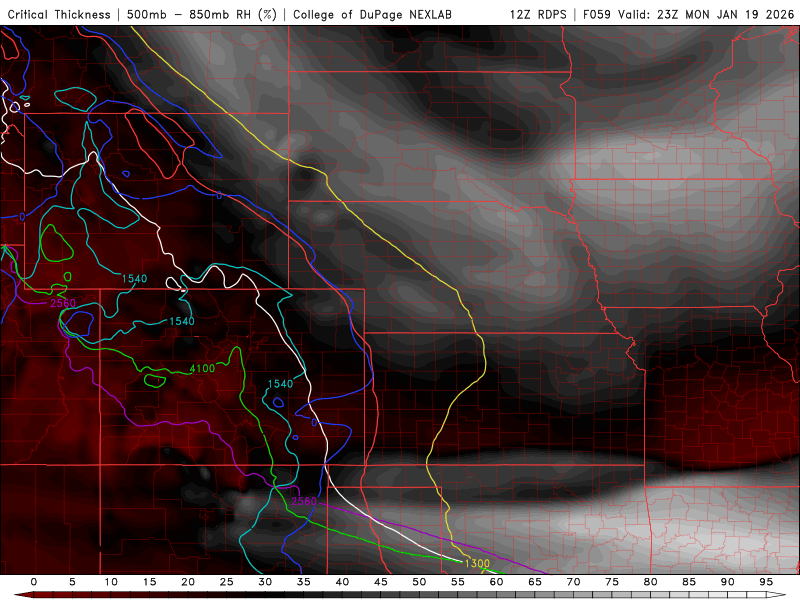Click the "F059 Valid: 23Z MON JAN 19 2026" text
The width and height of the screenshot is (800, 600).
click(x=688, y=14)
